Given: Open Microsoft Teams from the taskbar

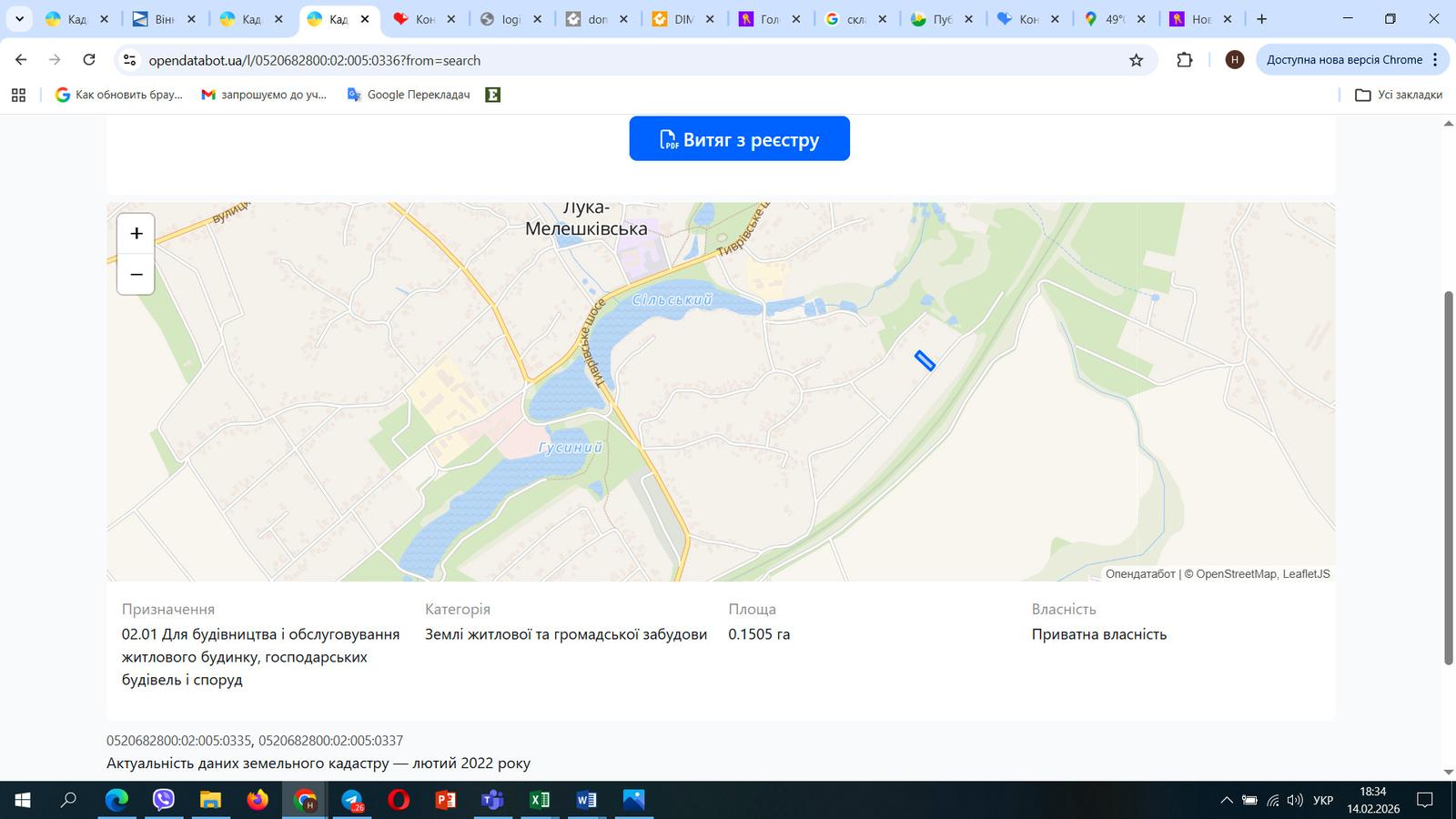Looking at the screenshot, I should (x=492, y=801).
